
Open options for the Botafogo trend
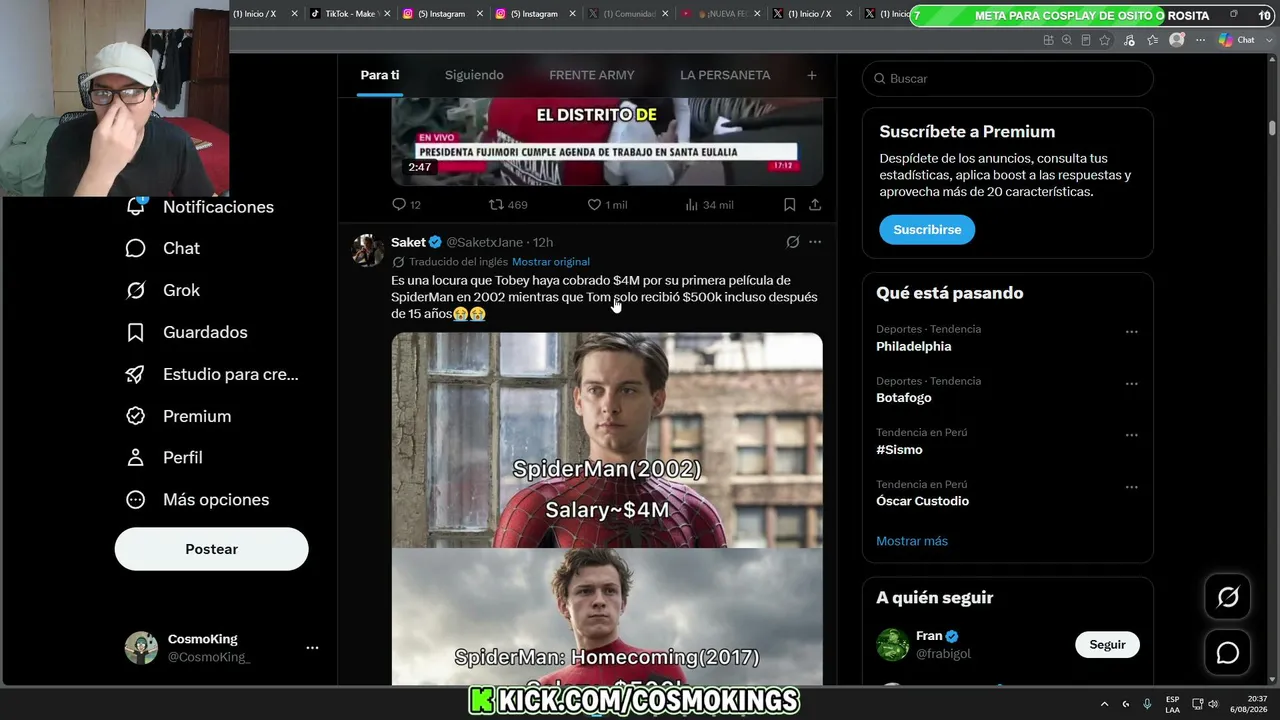(x=1132, y=383)
